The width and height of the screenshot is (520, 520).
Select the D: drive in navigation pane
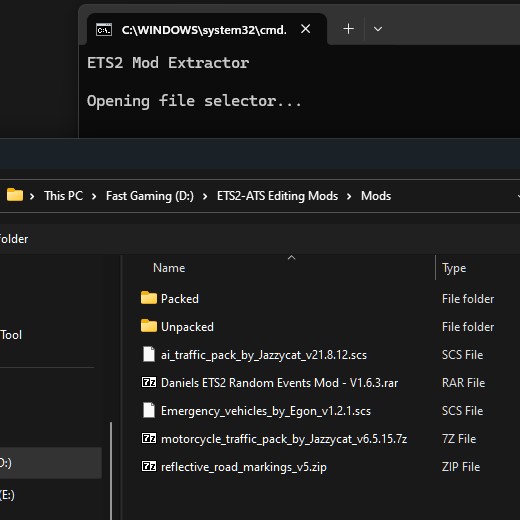coord(51,463)
